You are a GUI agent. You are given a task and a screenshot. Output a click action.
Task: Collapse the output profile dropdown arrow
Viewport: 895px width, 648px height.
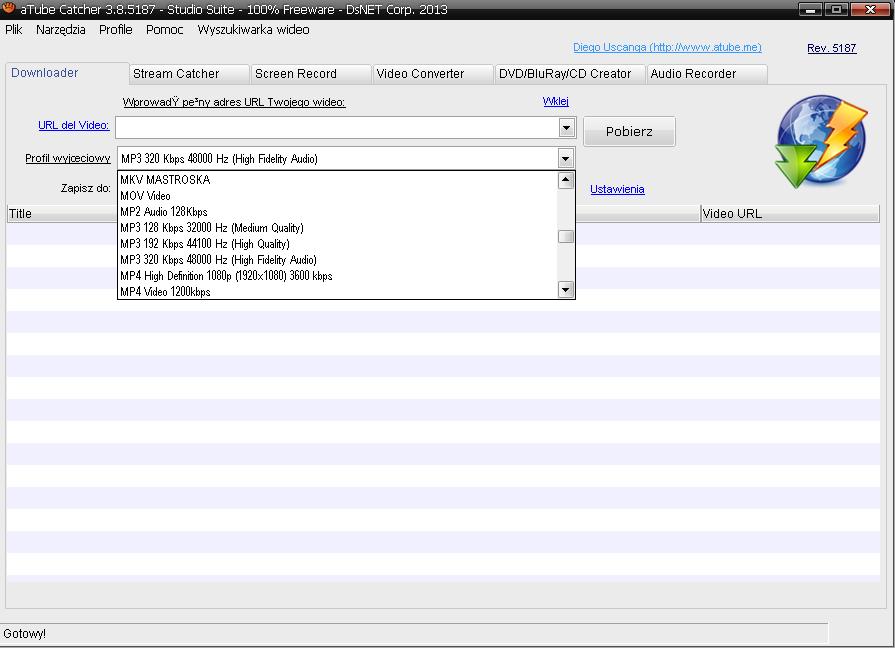tap(565, 159)
